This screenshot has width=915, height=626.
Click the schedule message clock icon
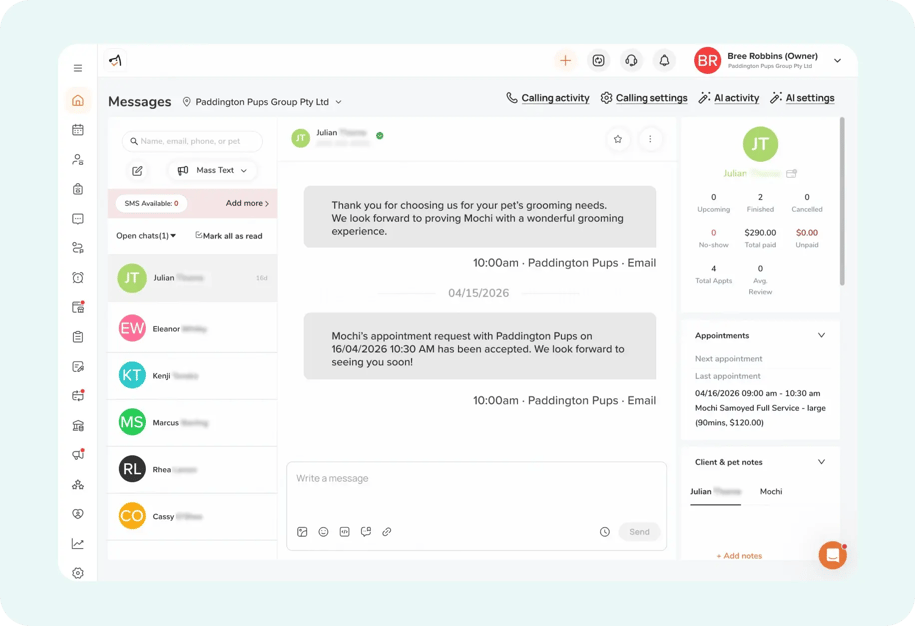605,532
